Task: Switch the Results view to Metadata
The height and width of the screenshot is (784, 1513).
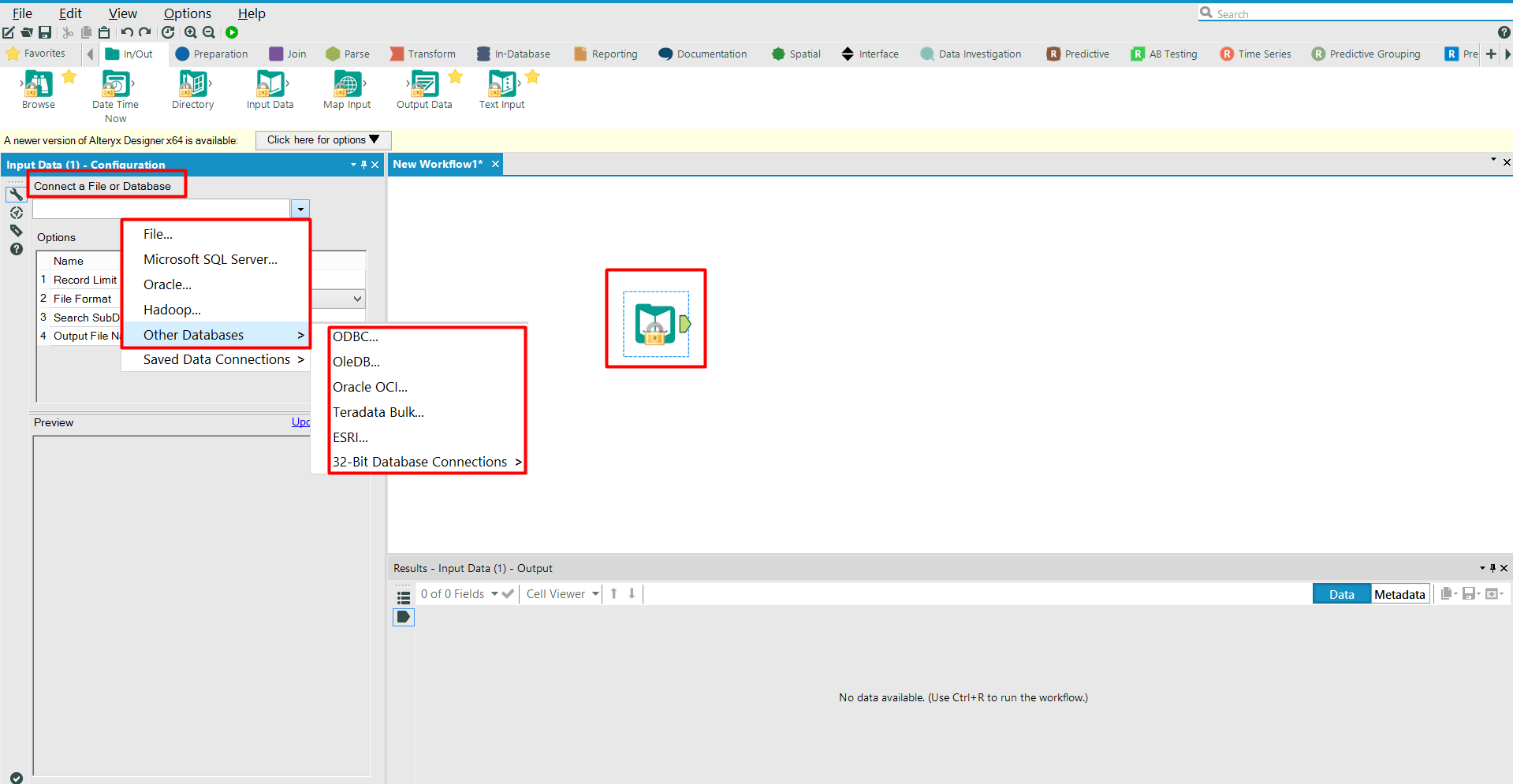Action: pyautogui.click(x=1399, y=594)
